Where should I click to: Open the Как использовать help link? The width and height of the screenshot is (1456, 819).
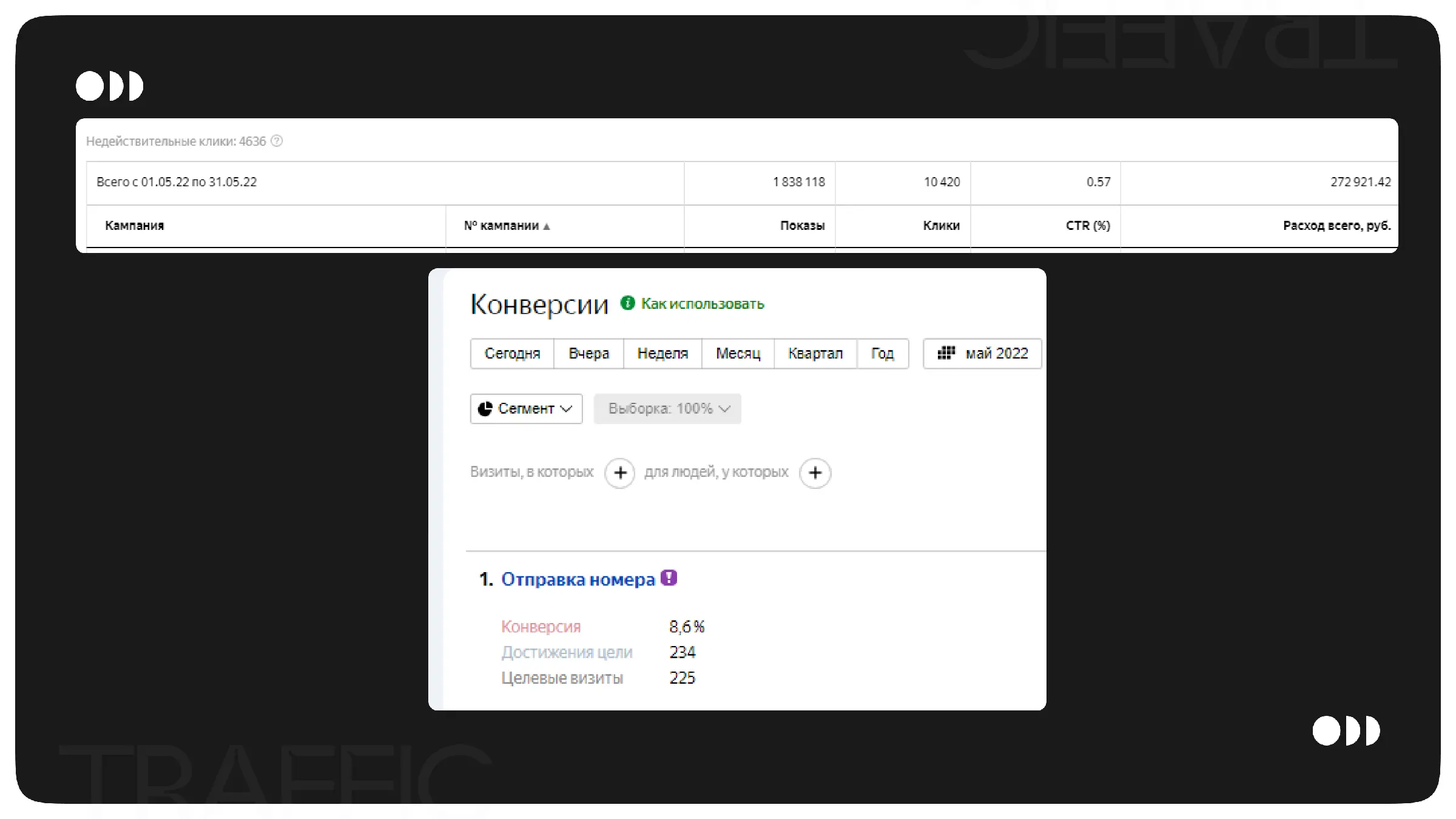point(703,304)
